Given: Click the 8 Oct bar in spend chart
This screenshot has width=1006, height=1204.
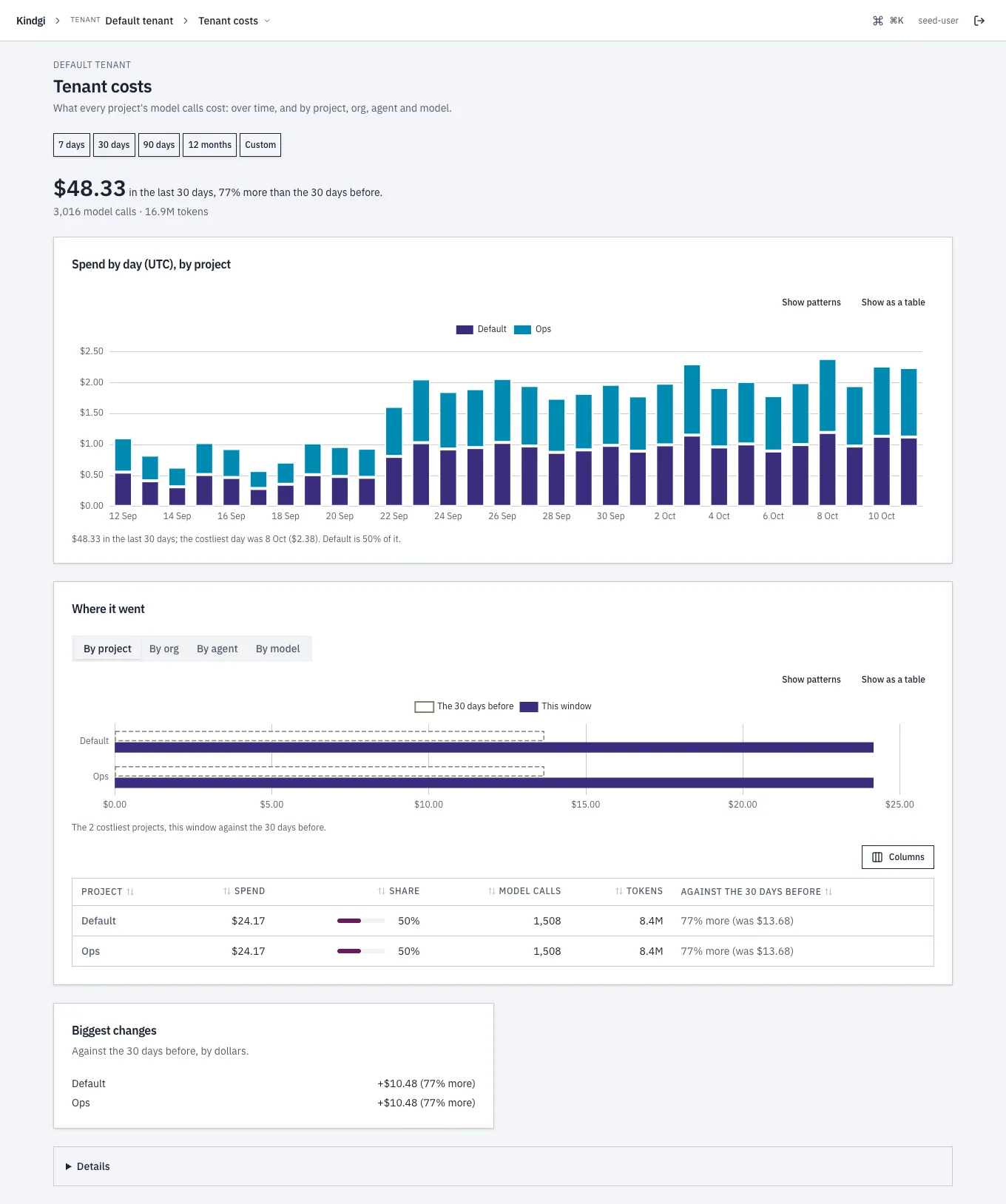Looking at the screenshot, I should coord(828,433).
